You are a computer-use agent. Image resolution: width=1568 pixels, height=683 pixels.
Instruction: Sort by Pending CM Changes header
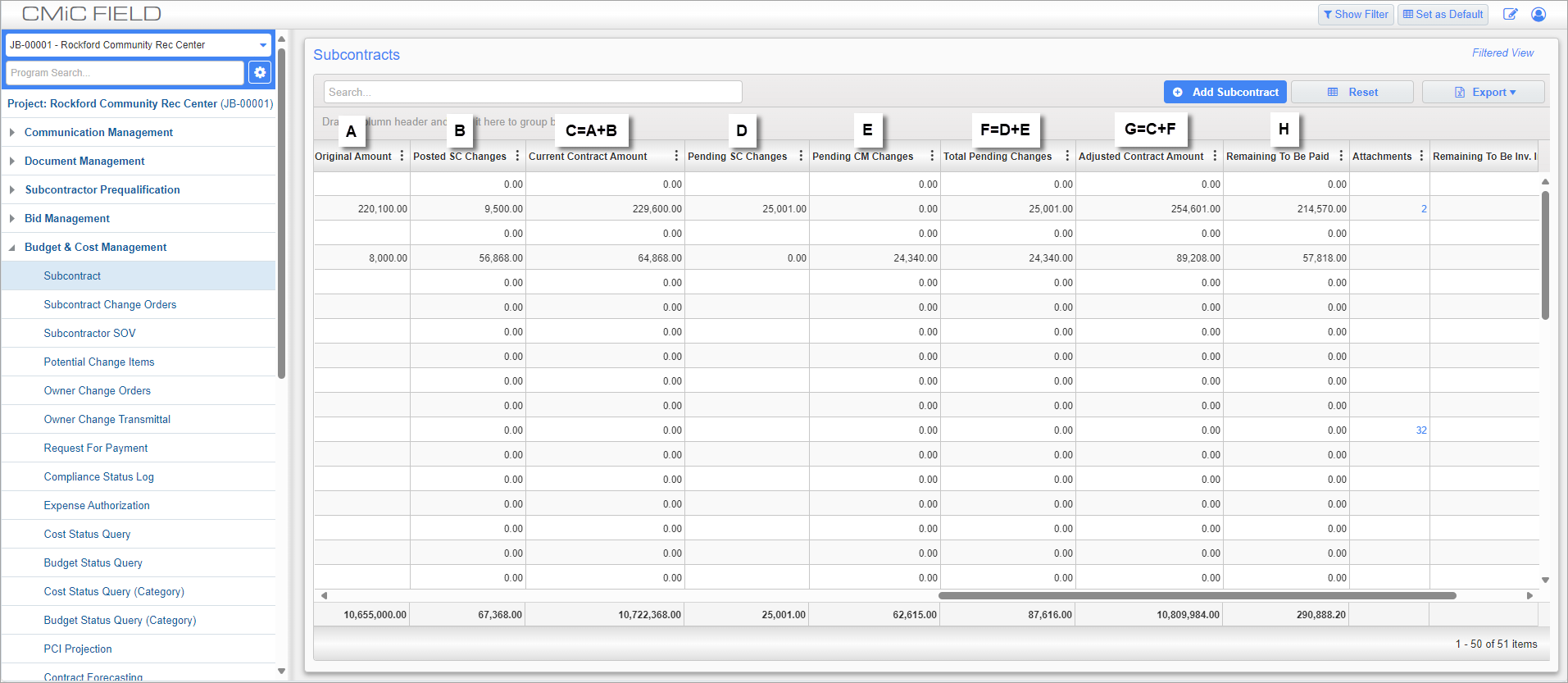(862, 156)
